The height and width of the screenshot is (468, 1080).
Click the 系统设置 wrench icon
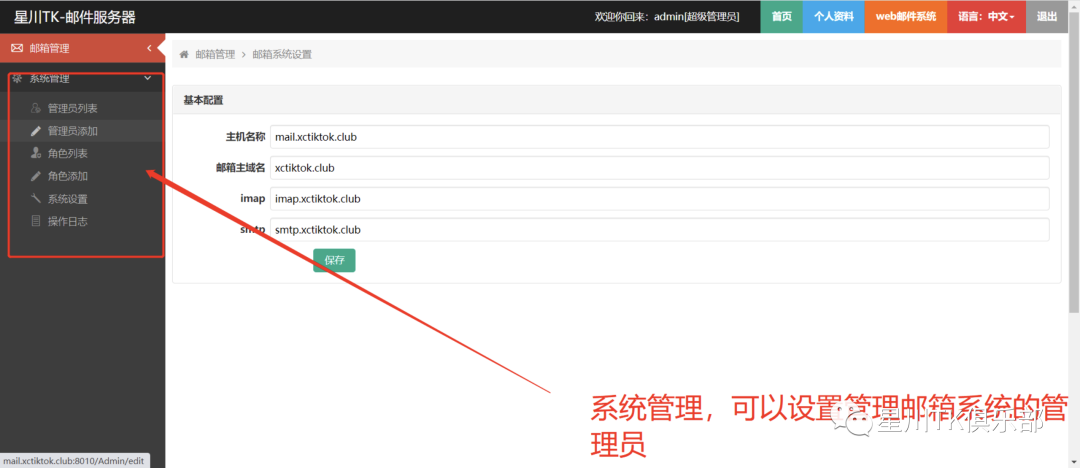pyautogui.click(x=36, y=199)
